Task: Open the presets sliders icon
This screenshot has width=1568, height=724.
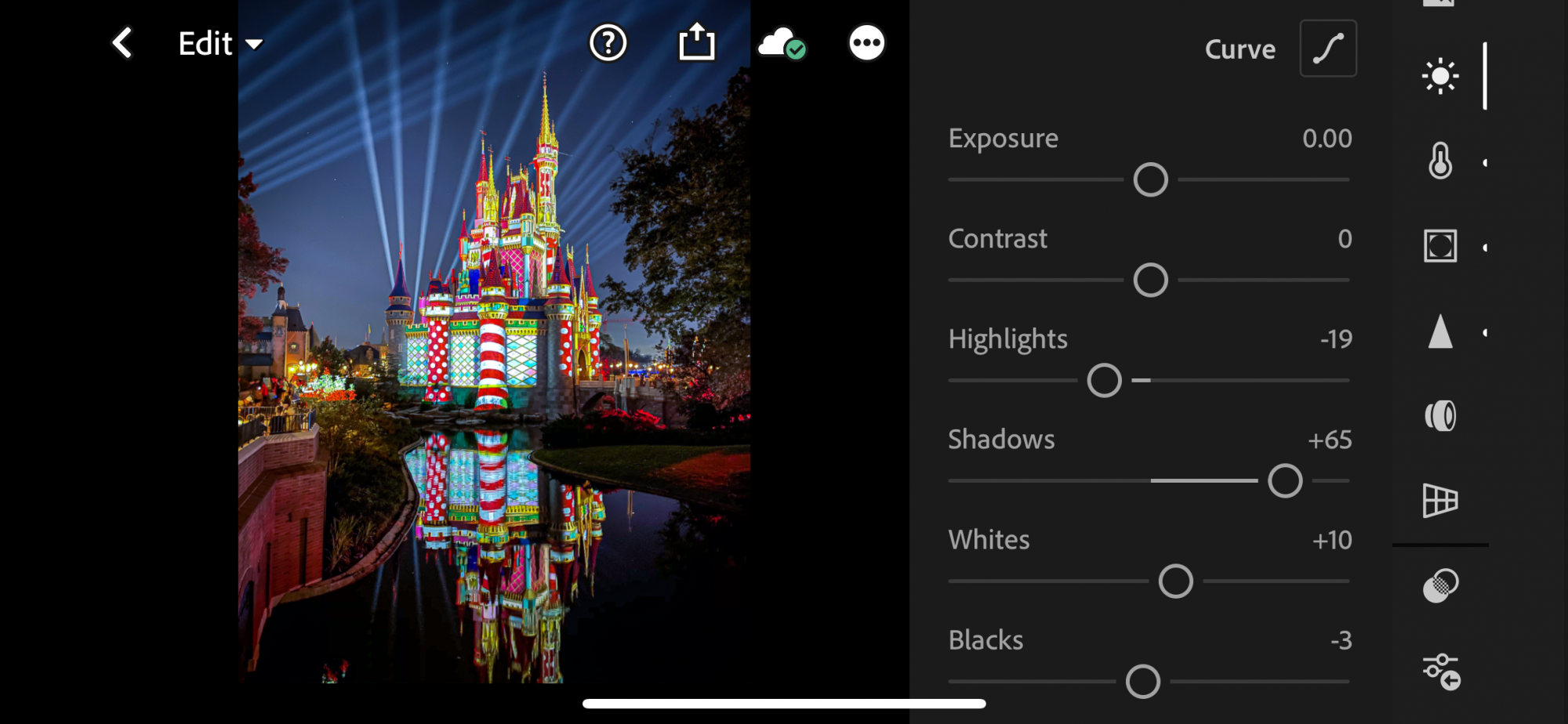Action: tap(1441, 672)
